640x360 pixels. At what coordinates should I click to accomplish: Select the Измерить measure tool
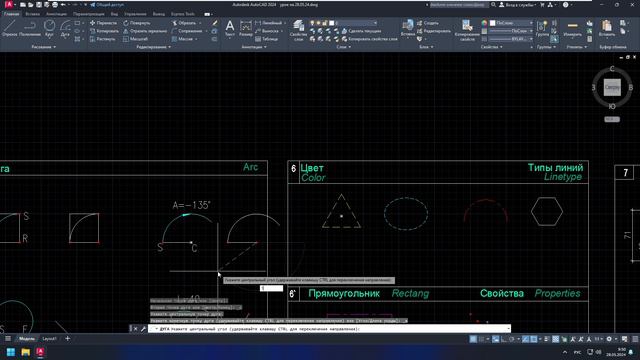pos(573,29)
